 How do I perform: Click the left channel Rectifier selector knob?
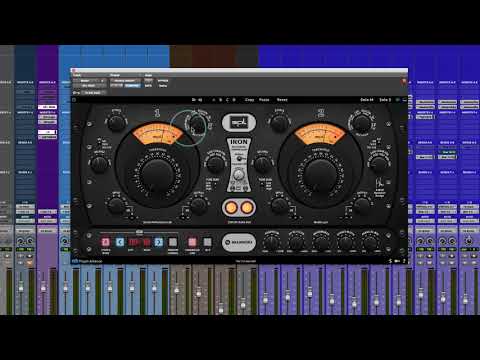[198, 124]
